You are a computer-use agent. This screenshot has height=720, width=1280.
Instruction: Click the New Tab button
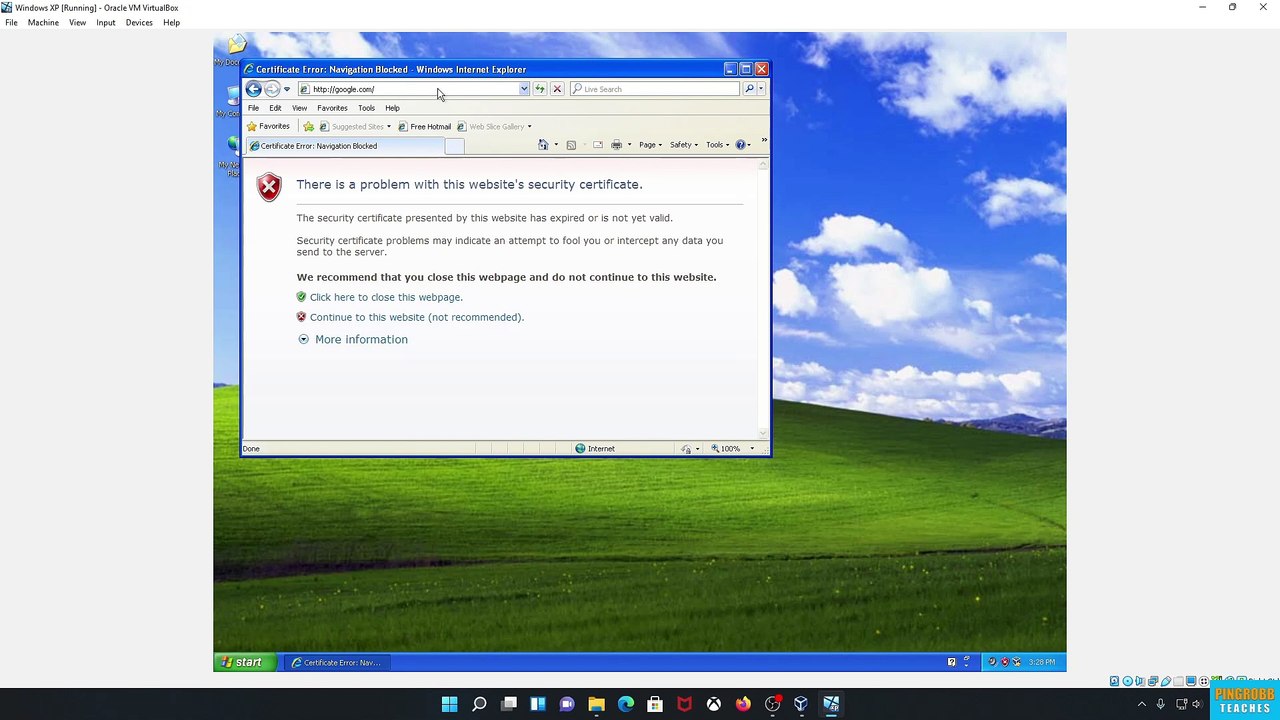coord(454,147)
